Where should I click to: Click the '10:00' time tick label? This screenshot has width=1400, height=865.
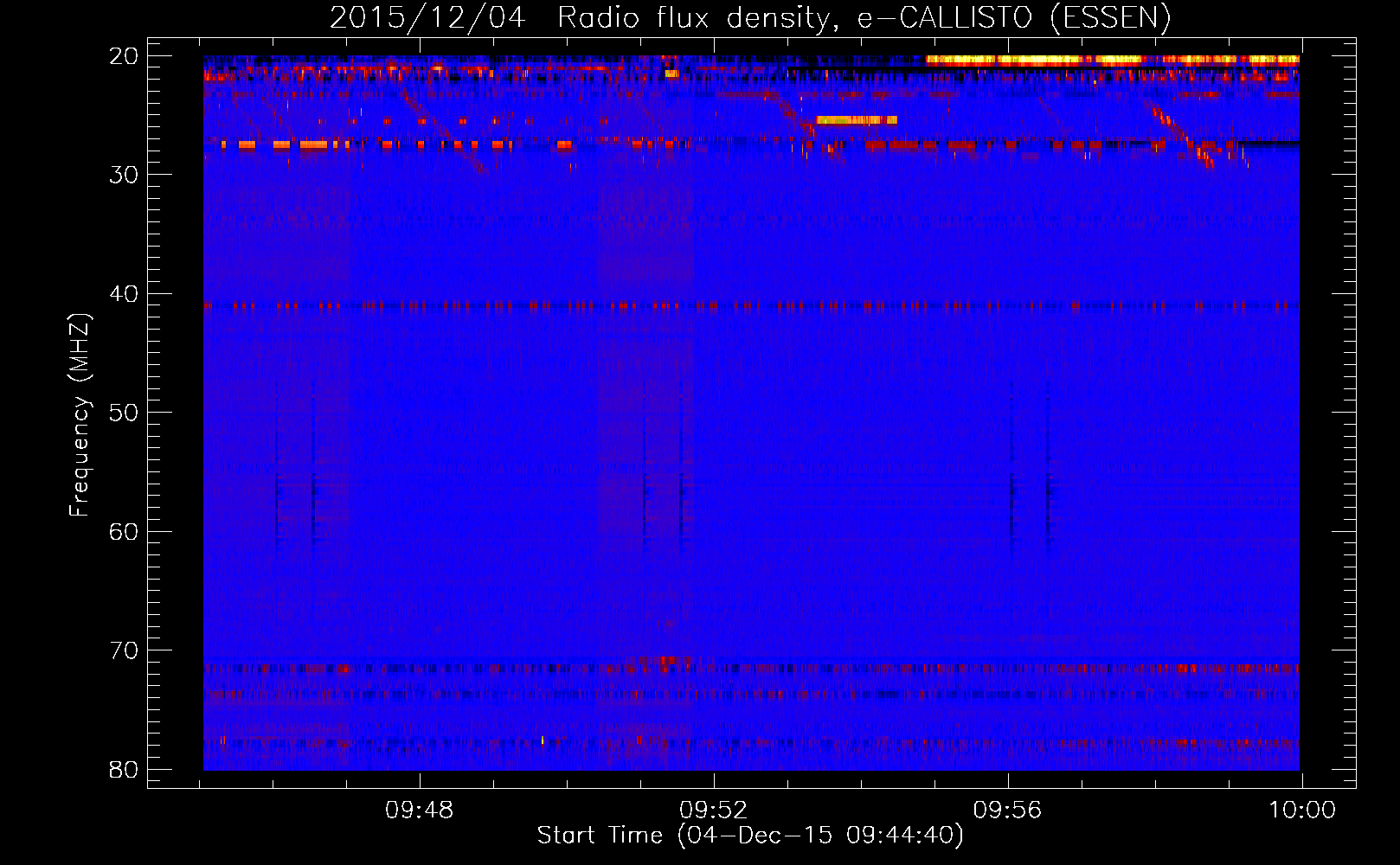click(x=1302, y=811)
